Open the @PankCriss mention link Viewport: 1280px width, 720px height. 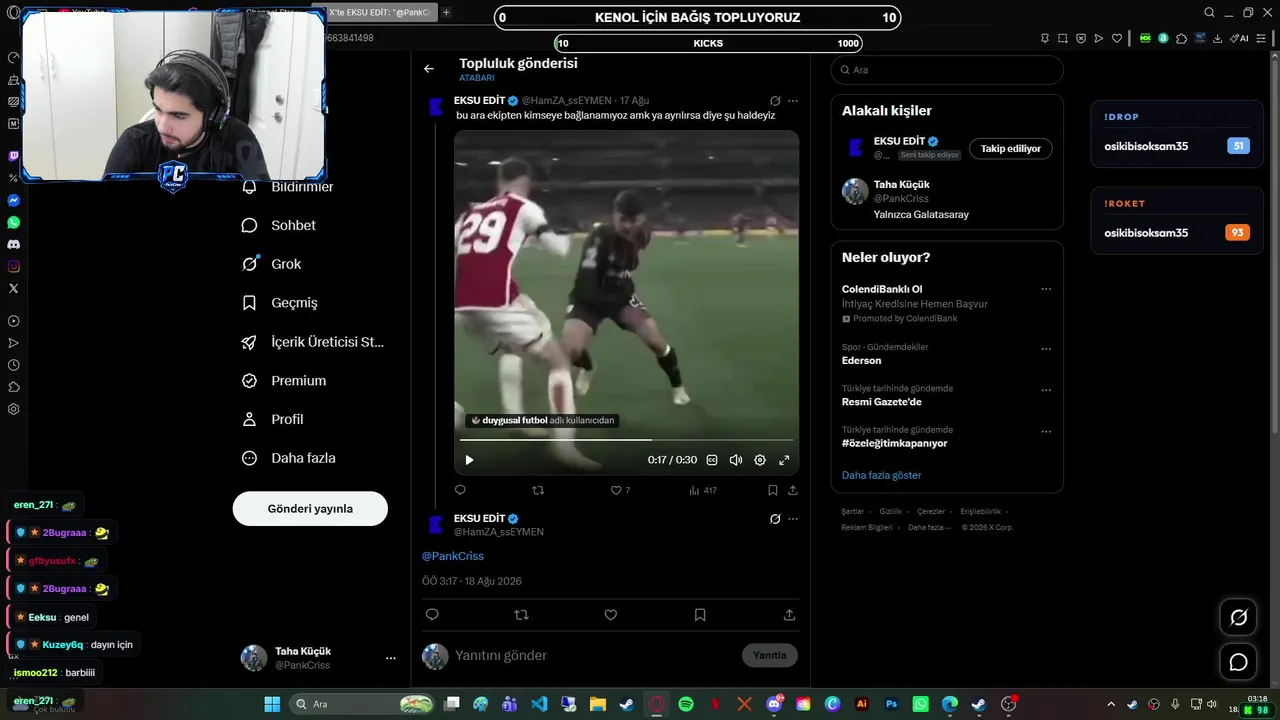452,556
